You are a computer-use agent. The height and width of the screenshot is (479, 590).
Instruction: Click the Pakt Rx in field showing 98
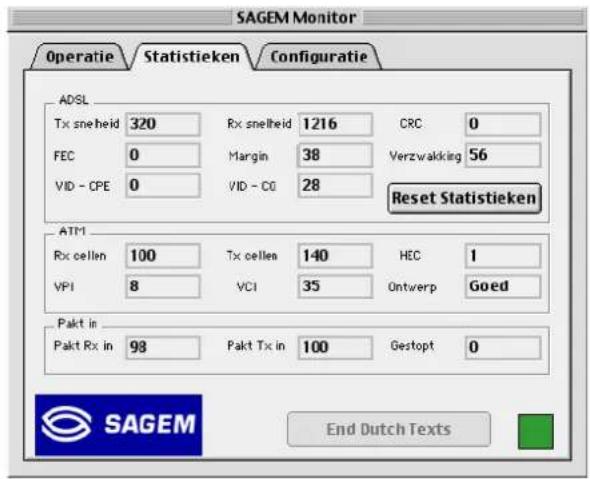[x=163, y=347]
